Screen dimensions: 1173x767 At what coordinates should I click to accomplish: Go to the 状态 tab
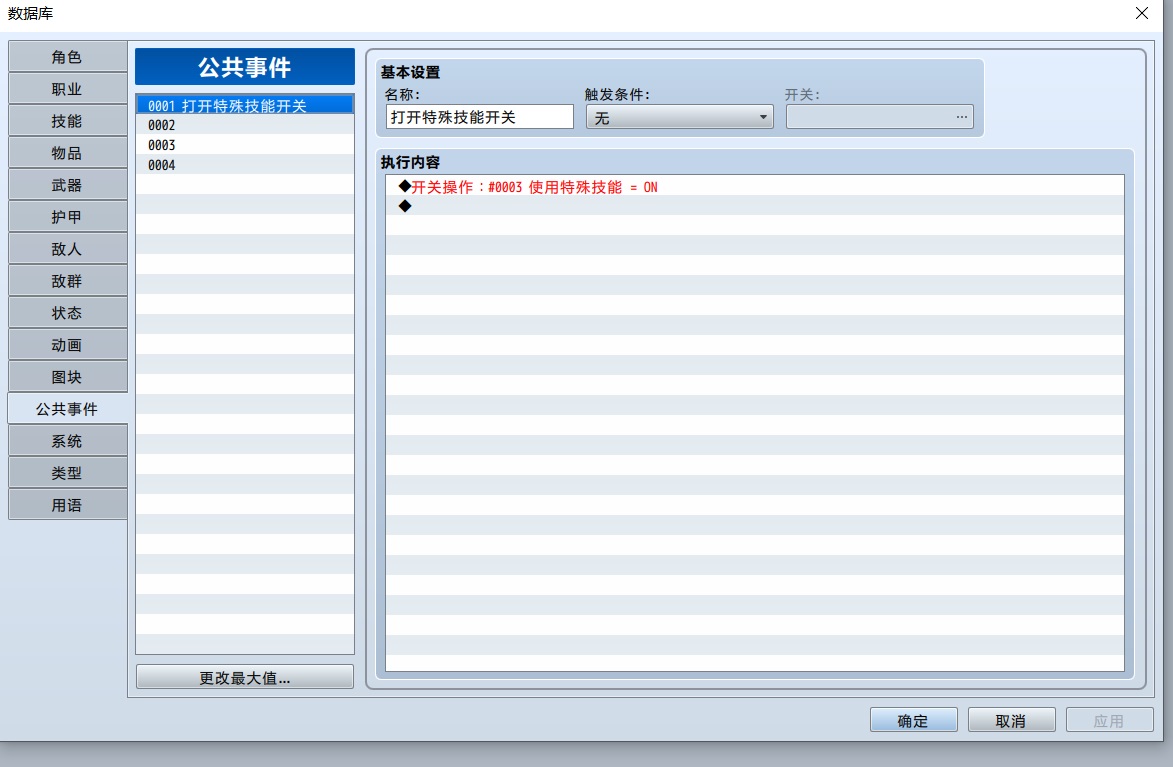[67, 313]
